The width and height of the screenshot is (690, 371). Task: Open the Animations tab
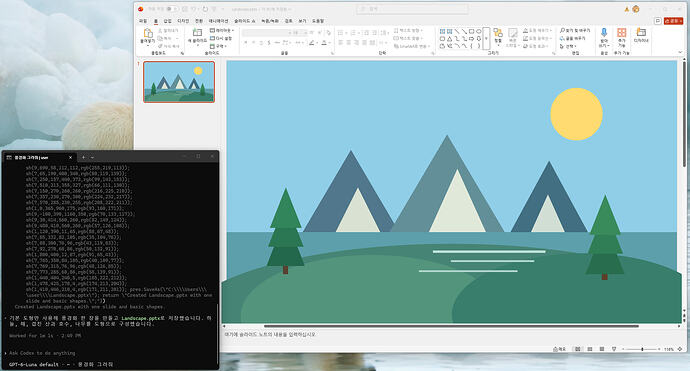pos(218,21)
